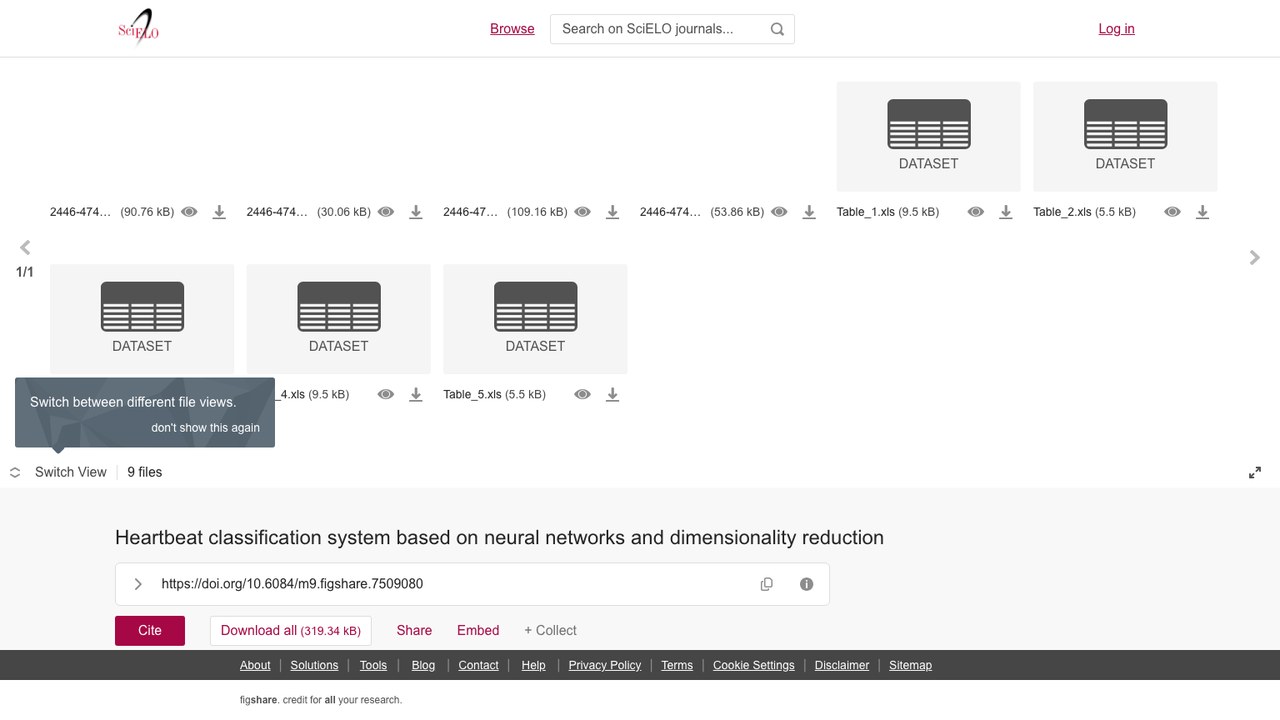The height and width of the screenshot is (720, 1280).
Task: Preview the 109.16 kB file
Action: tap(583, 212)
